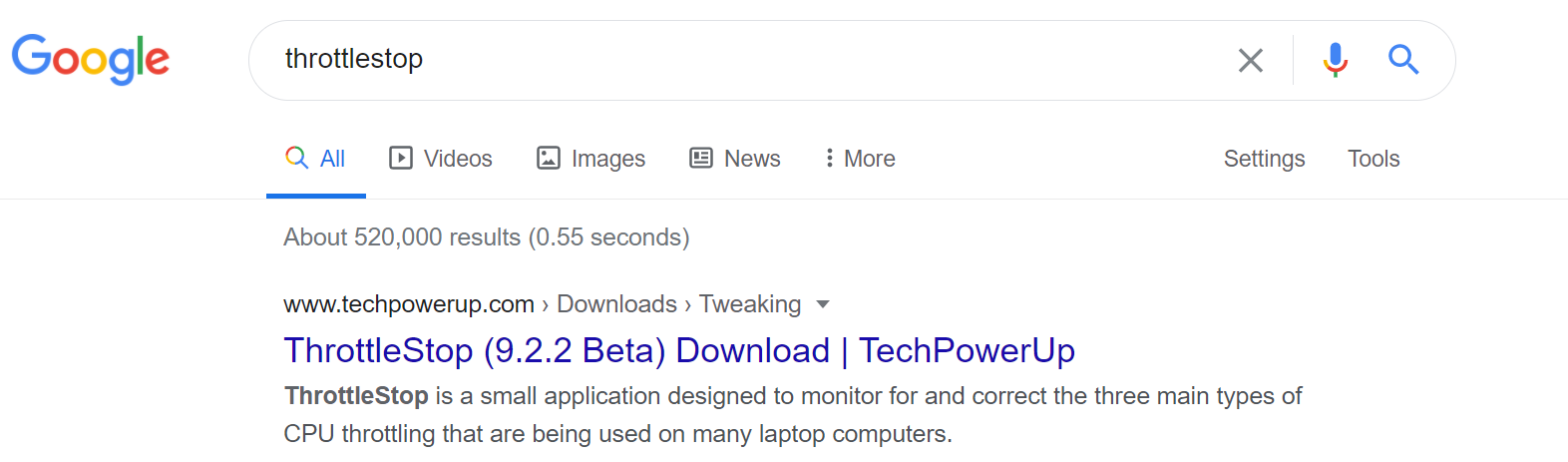Click the Images picture icon
This screenshot has width=1568, height=462.
coord(549,158)
